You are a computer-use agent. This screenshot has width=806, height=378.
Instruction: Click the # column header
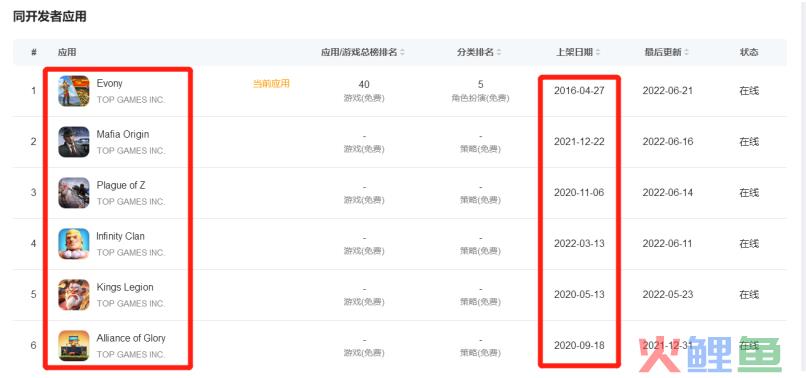pyautogui.click(x=33, y=52)
